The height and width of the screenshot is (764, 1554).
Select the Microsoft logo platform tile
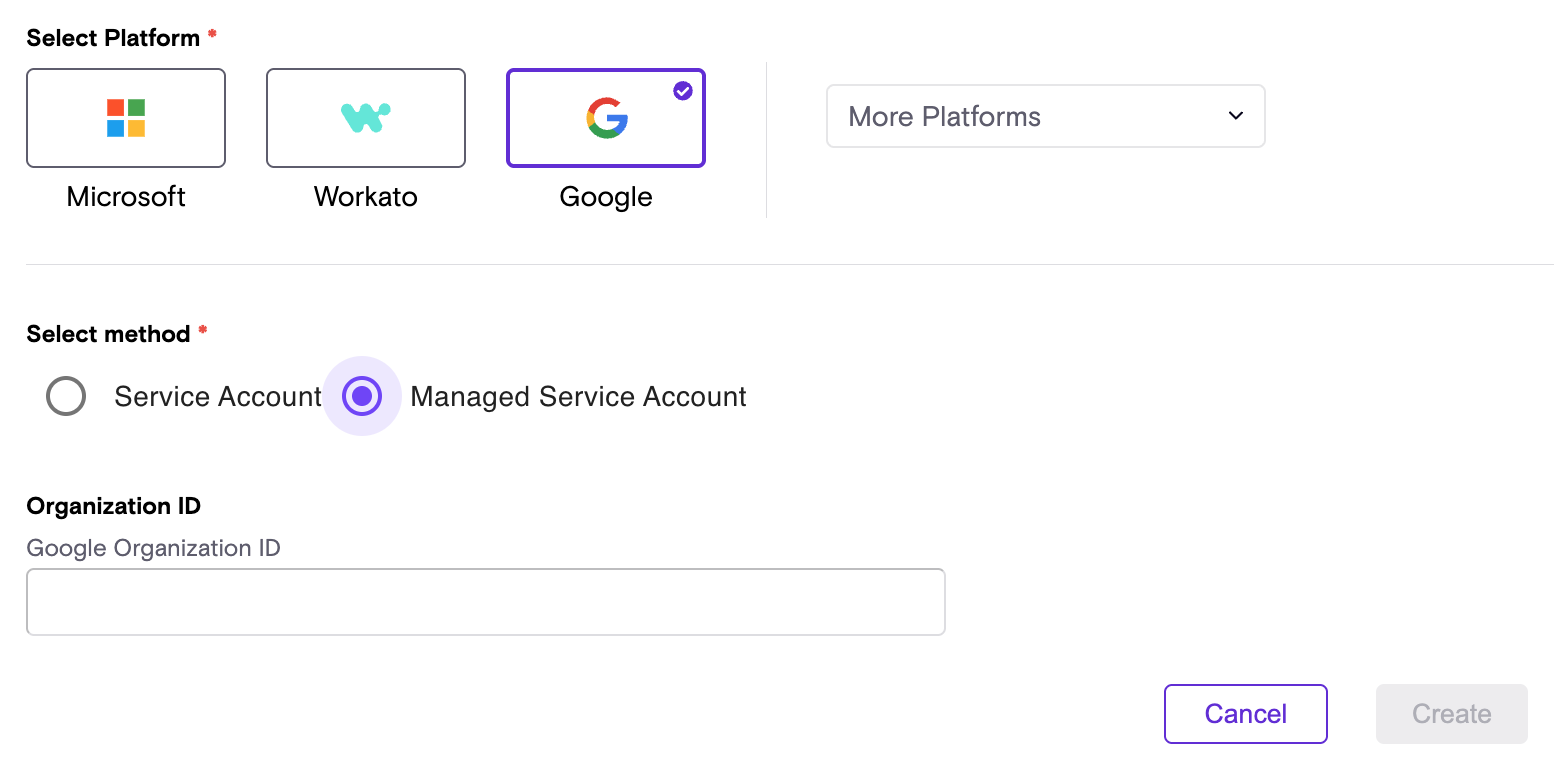point(126,118)
